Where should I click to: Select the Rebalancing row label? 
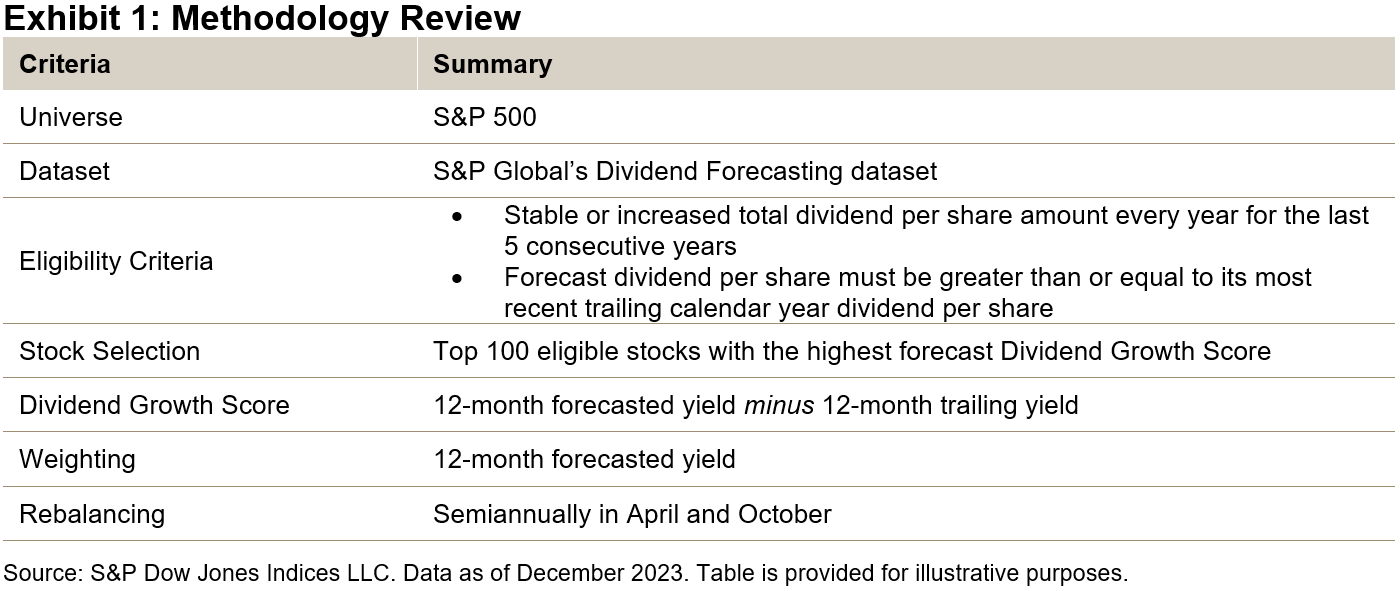point(92,514)
